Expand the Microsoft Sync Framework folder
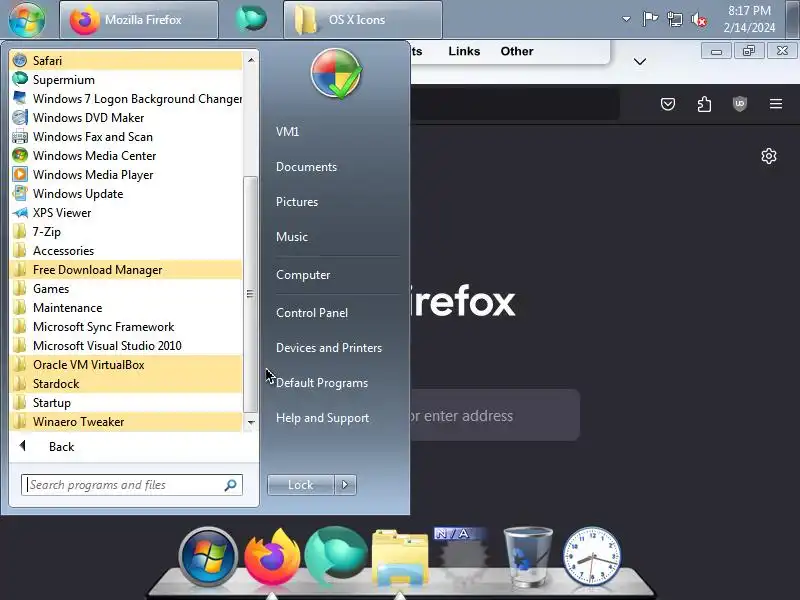The width and height of the screenshot is (800, 600). tap(126, 327)
